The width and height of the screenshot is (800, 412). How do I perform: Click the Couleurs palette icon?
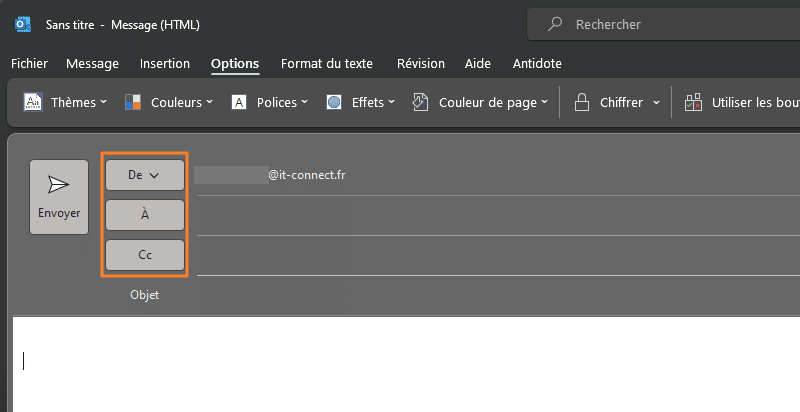[133, 102]
